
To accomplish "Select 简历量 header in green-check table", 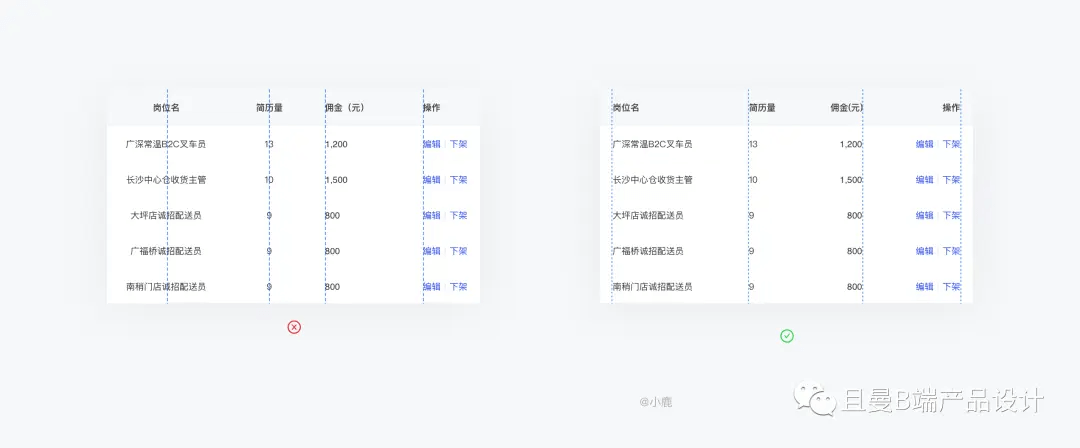I will [762, 108].
